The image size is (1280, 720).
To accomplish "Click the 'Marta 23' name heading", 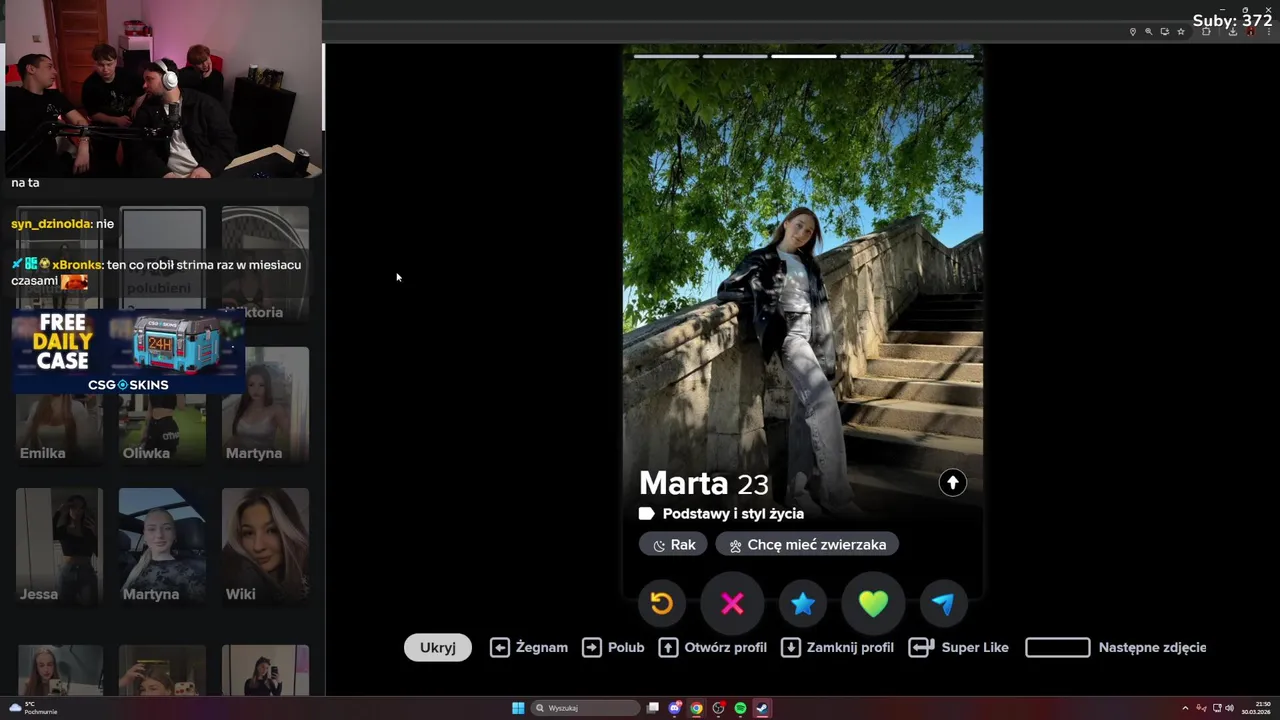I will (x=704, y=484).
